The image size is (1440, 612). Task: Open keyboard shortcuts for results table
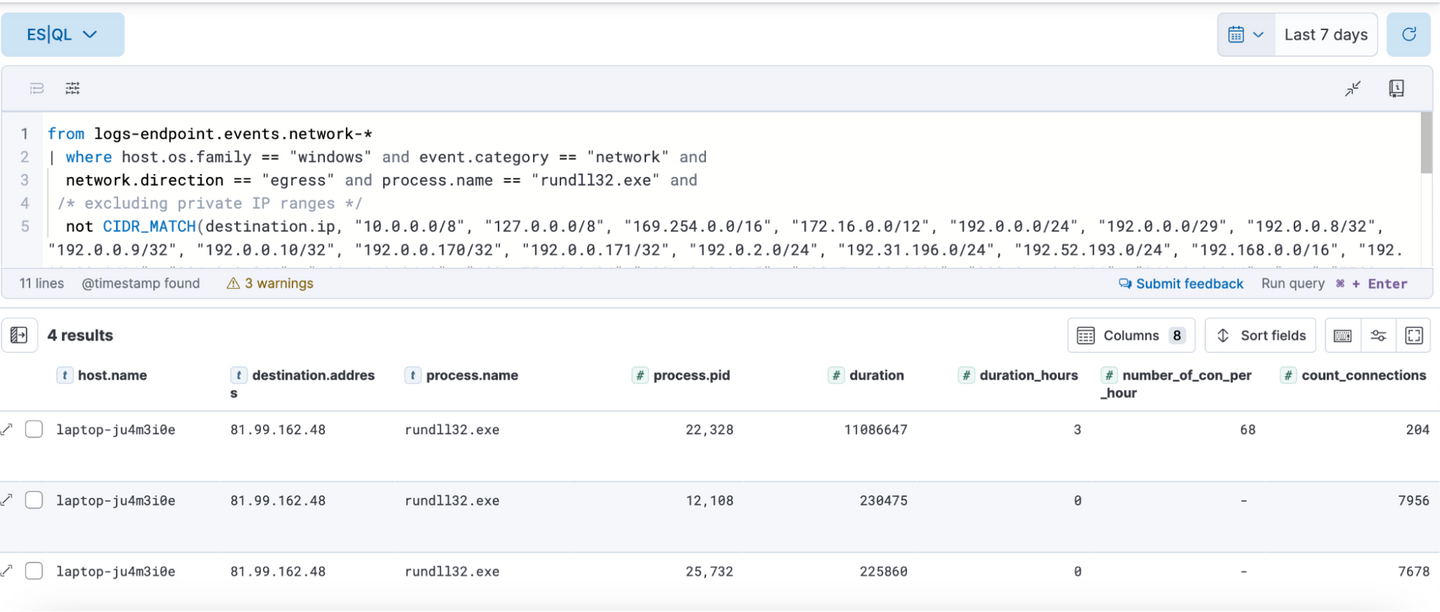coord(1342,336)
